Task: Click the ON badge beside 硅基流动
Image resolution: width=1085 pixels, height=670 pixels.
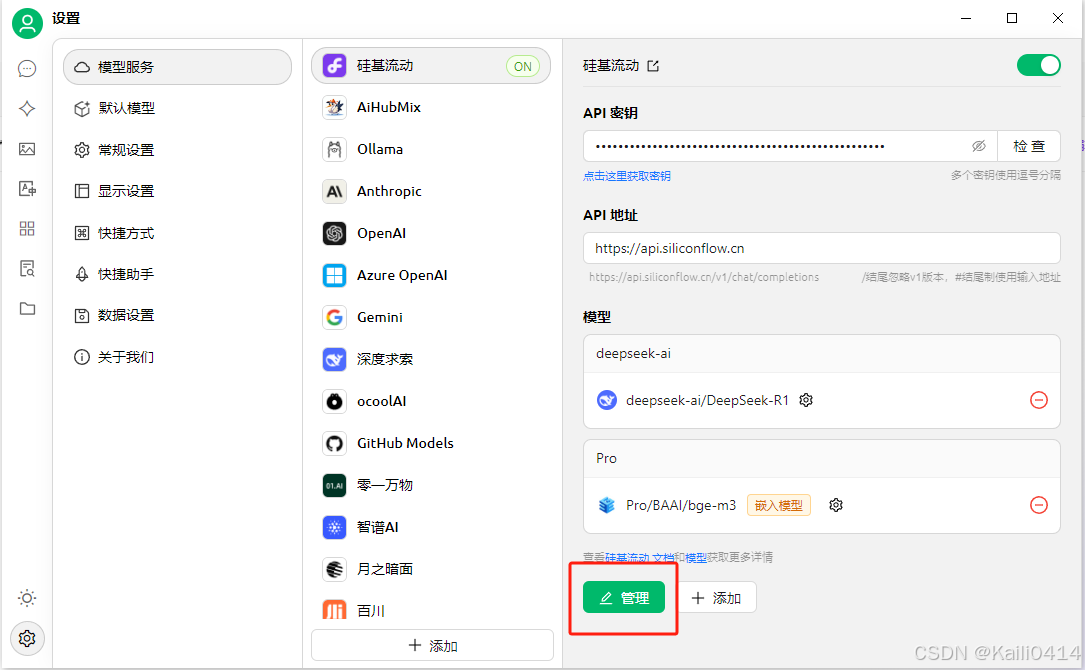Action: pyautogui.click(x=523, y=66)
